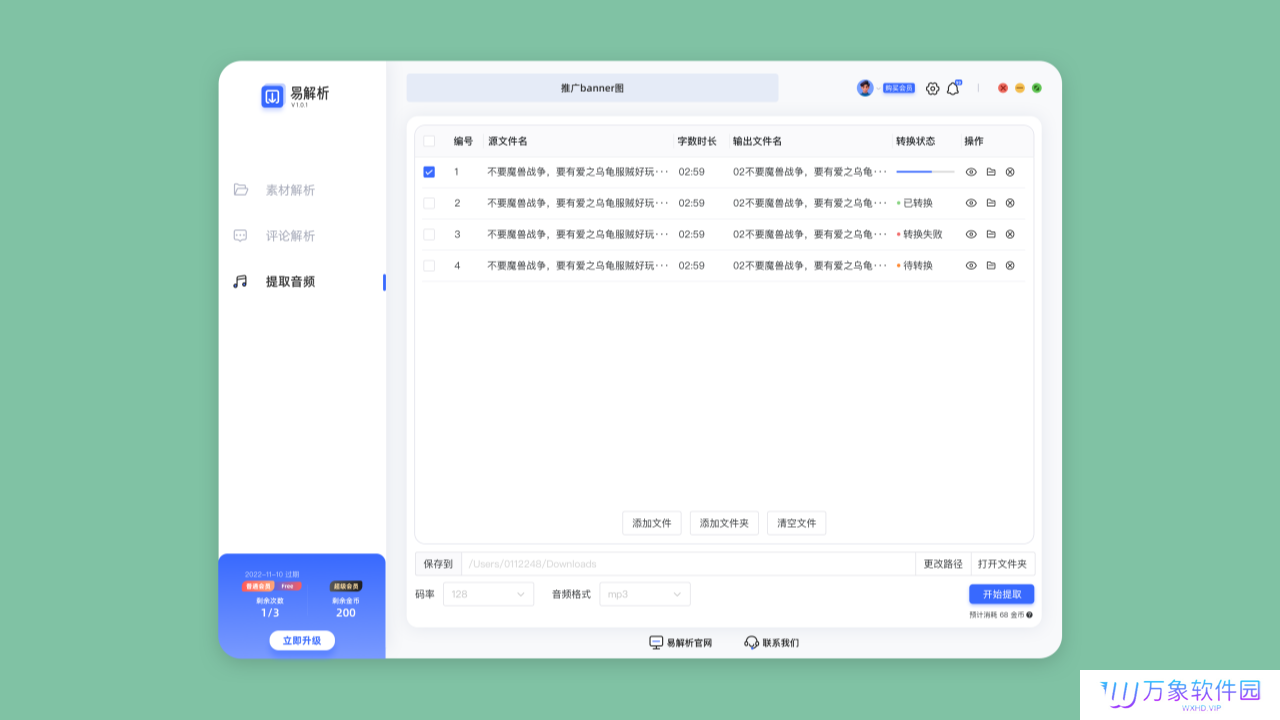Click the 普通会员 badge in membership card
The width and height of the screenshot is (1280, 720).
tap(258, 586)
